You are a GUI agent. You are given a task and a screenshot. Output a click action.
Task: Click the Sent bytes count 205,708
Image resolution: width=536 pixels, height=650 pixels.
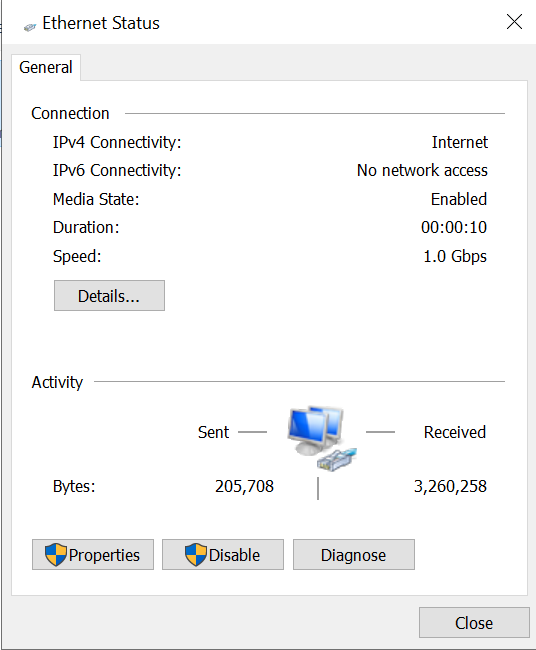(245, 486)
